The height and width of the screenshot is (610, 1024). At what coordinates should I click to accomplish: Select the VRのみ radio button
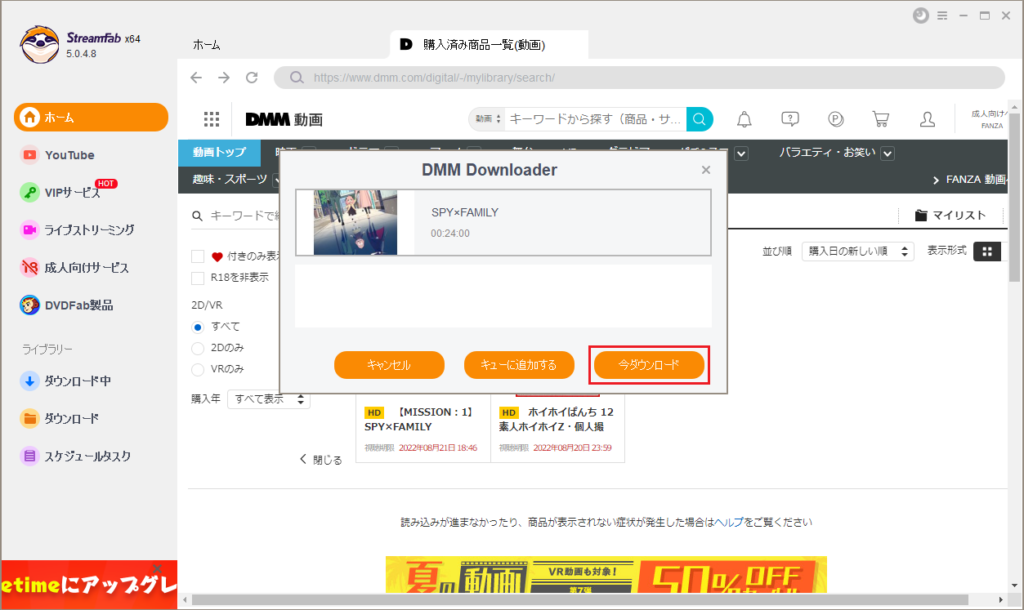[198, 369]
